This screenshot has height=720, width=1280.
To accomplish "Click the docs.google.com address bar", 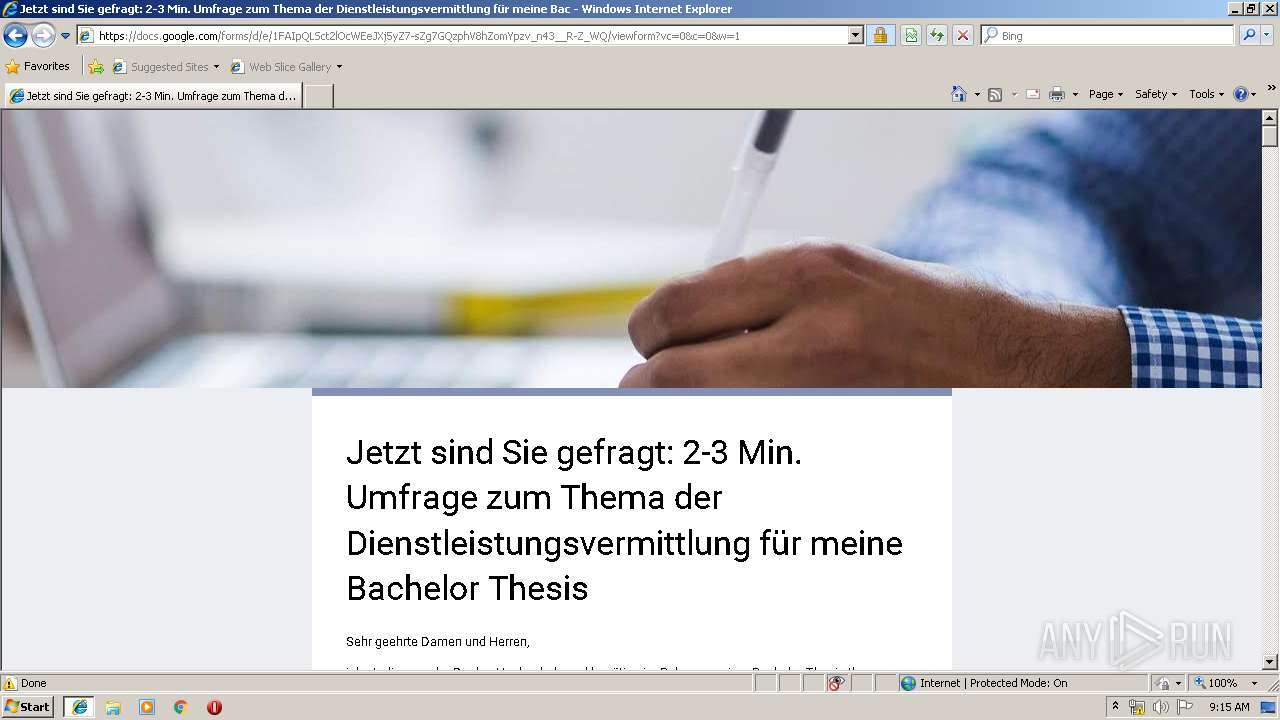I will point(463,35).
